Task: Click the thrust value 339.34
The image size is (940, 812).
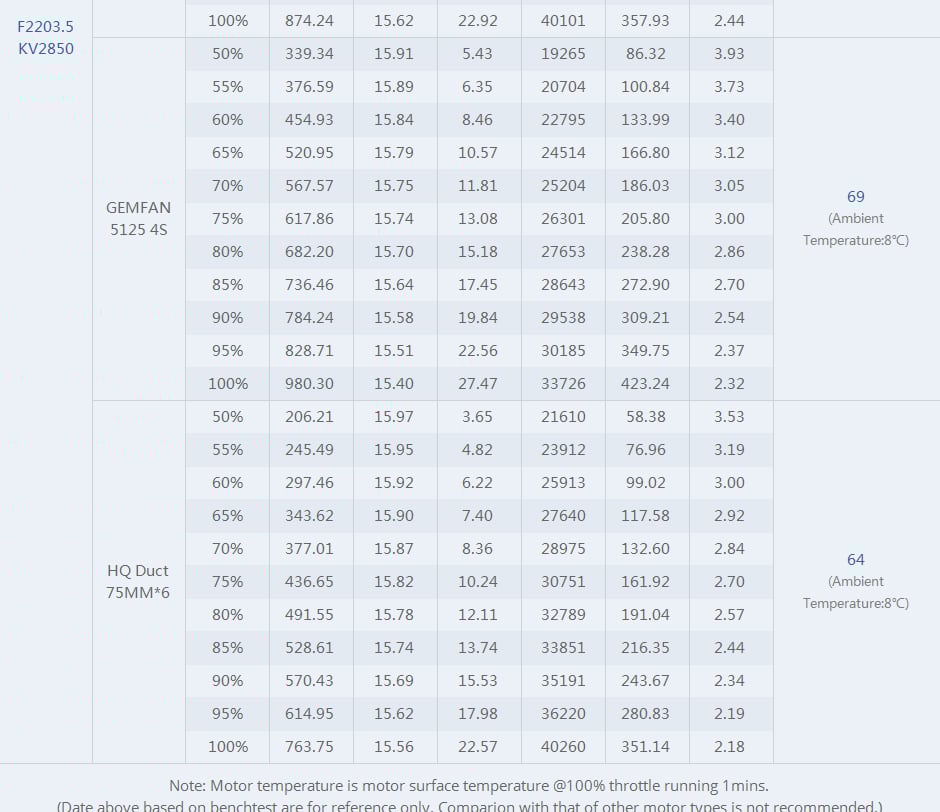Action: pyautogui.click(x=309, y=53)
